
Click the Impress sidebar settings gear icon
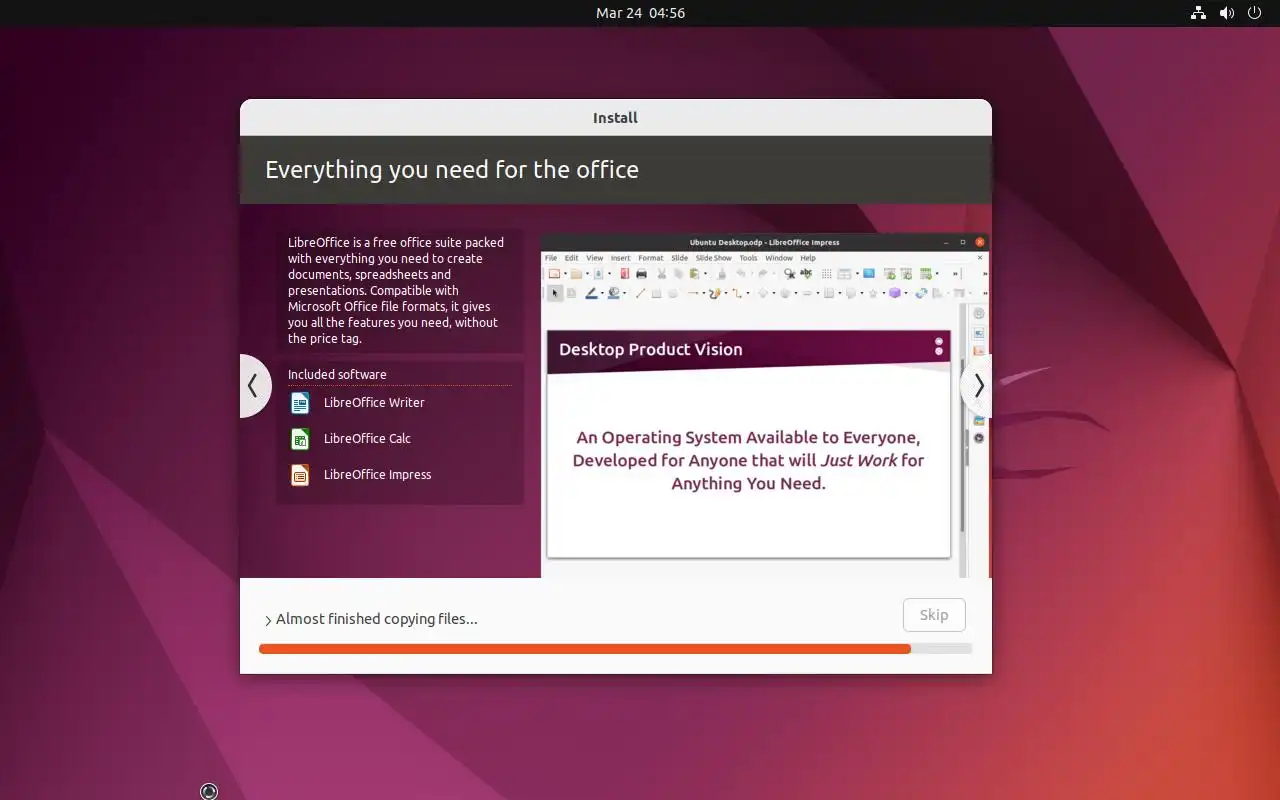[x=978, y=314]
